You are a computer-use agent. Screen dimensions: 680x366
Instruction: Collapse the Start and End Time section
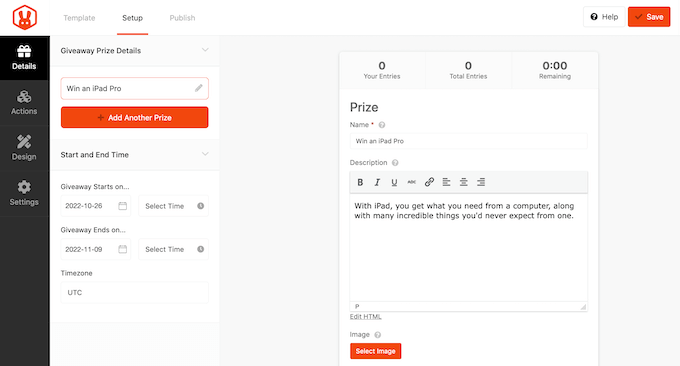point(205,154)
